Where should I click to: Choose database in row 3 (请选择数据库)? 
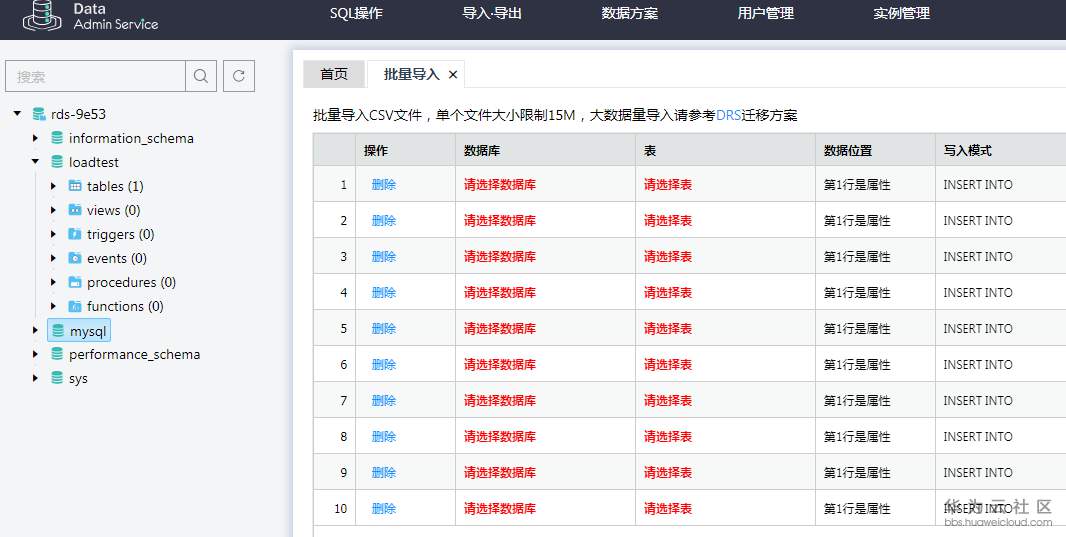[500, 257]
